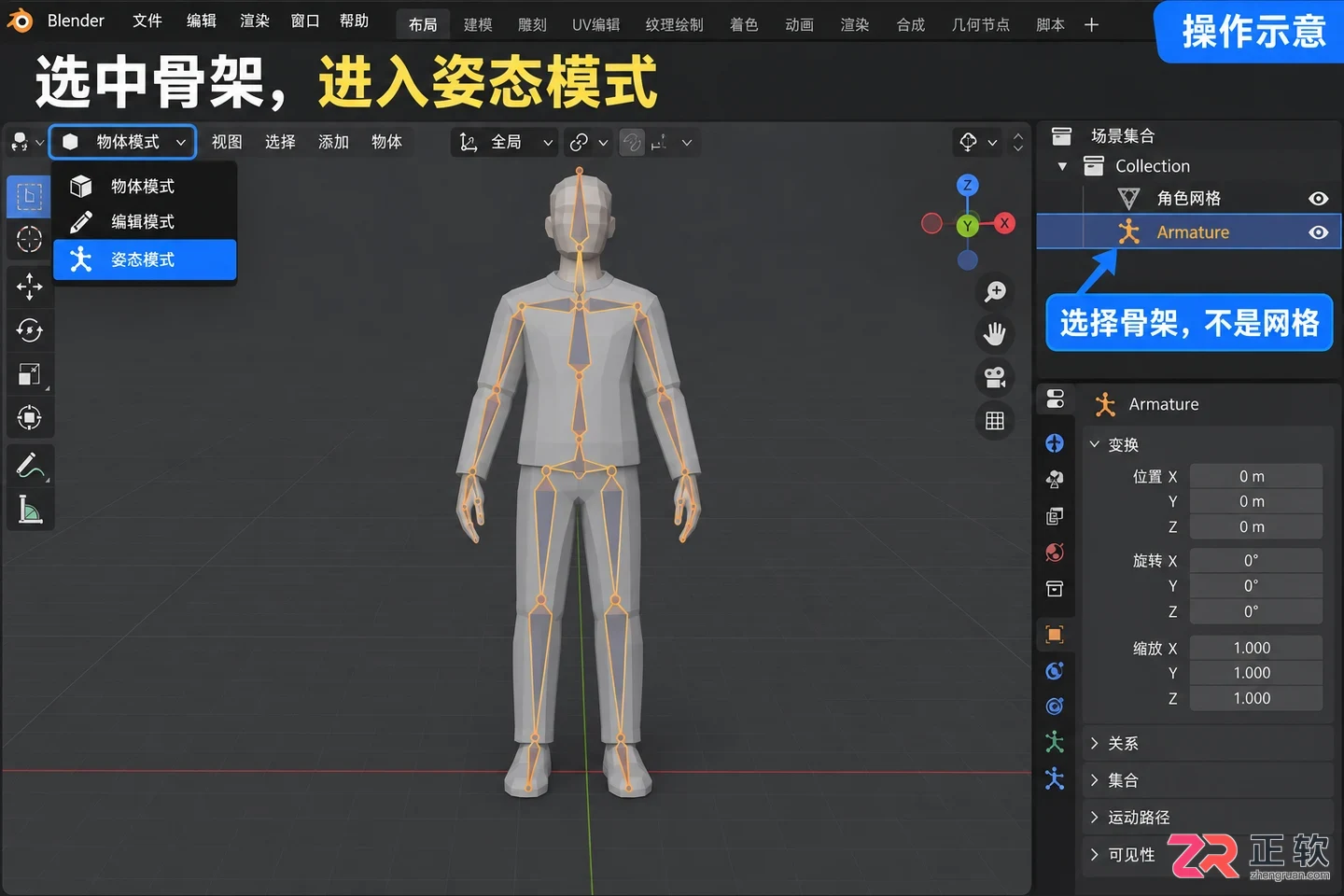Switch to the 雕刻 workspace tab

coord(532,24)
